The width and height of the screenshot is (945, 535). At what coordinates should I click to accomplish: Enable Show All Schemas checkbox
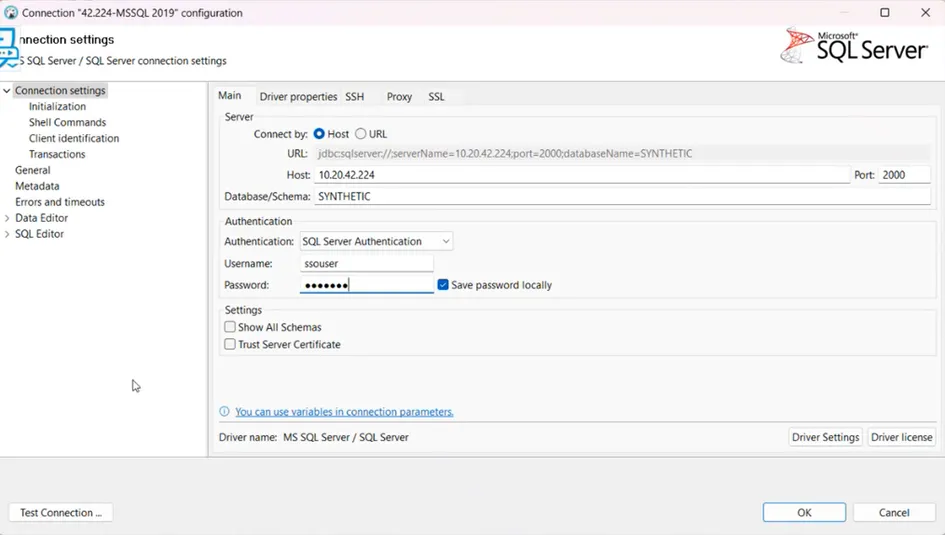pos(230,327)
